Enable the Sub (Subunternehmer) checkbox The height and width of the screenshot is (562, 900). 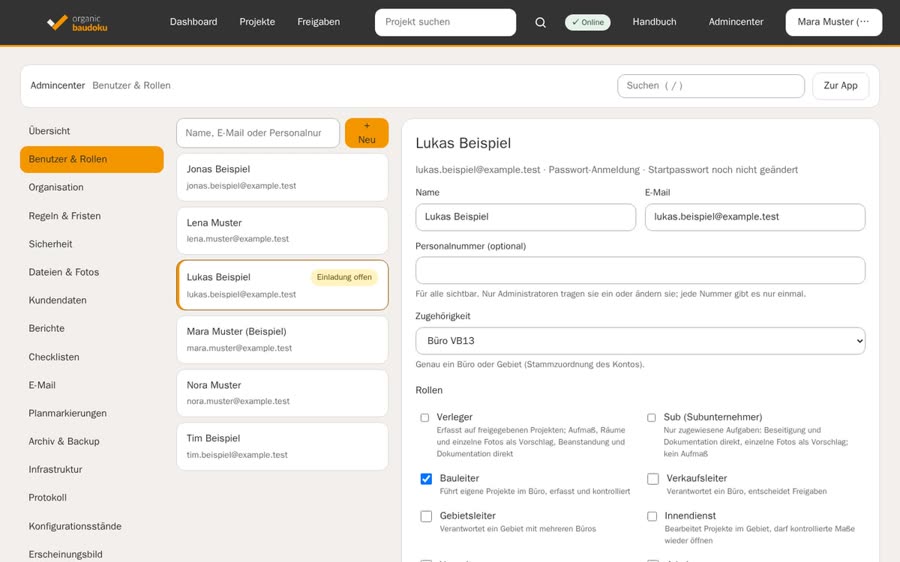tap(651, 417)
